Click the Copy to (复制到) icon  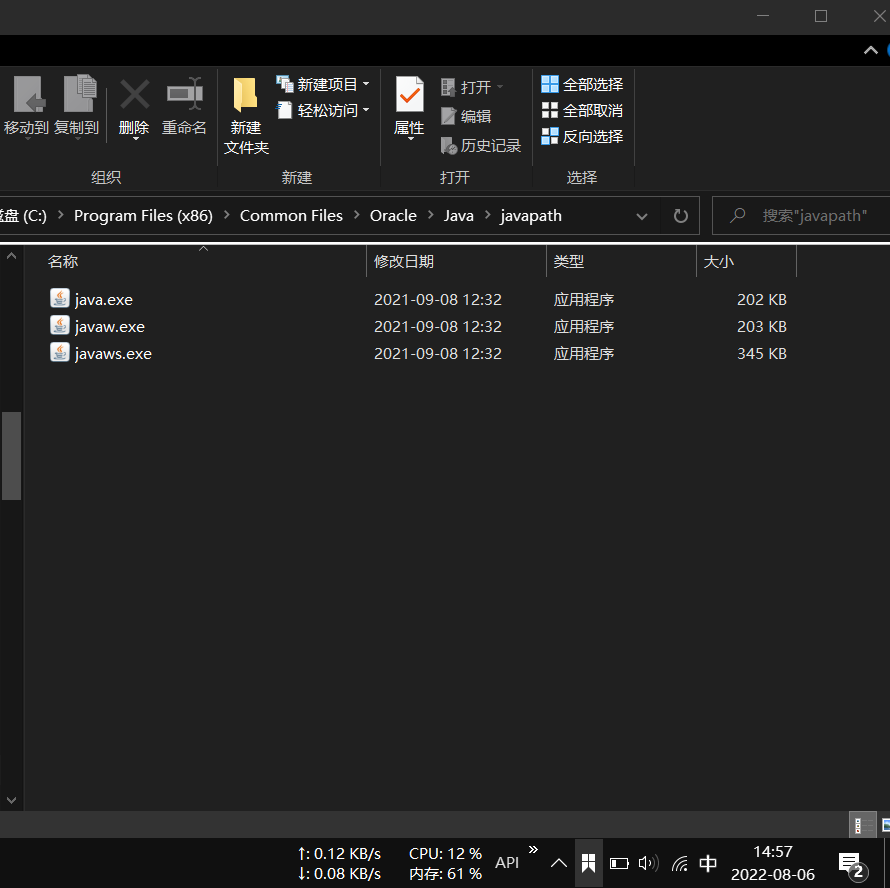[79, 93]
